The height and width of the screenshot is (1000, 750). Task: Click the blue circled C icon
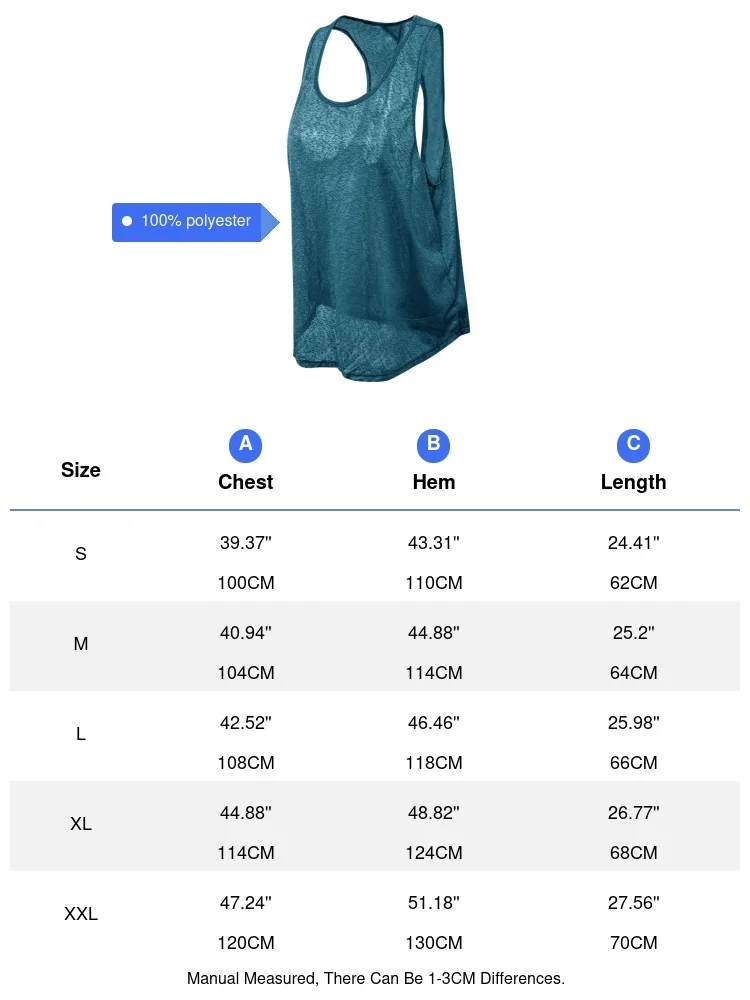coord(633,445)
